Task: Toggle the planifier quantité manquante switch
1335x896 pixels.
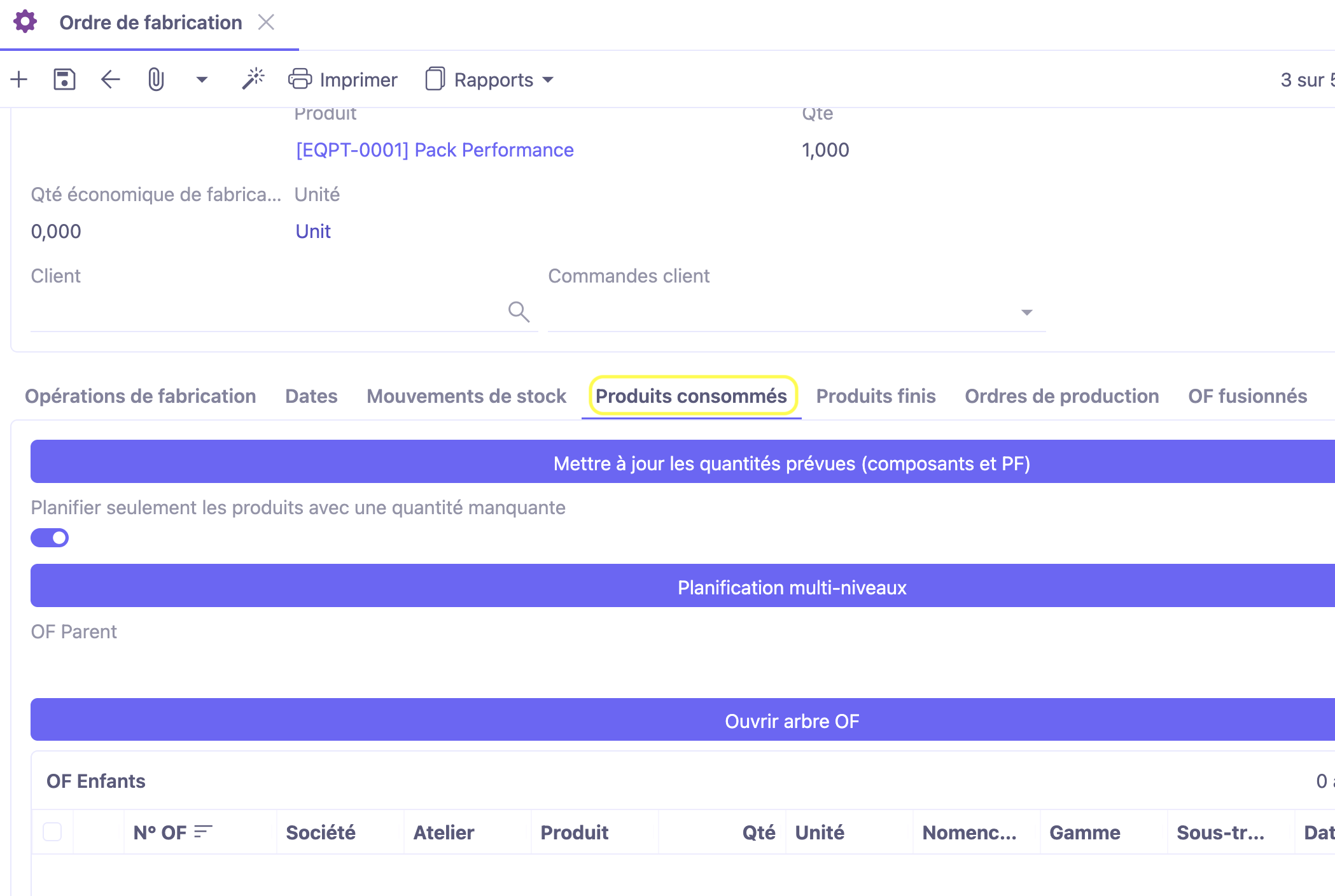Action: pos(50,538)
